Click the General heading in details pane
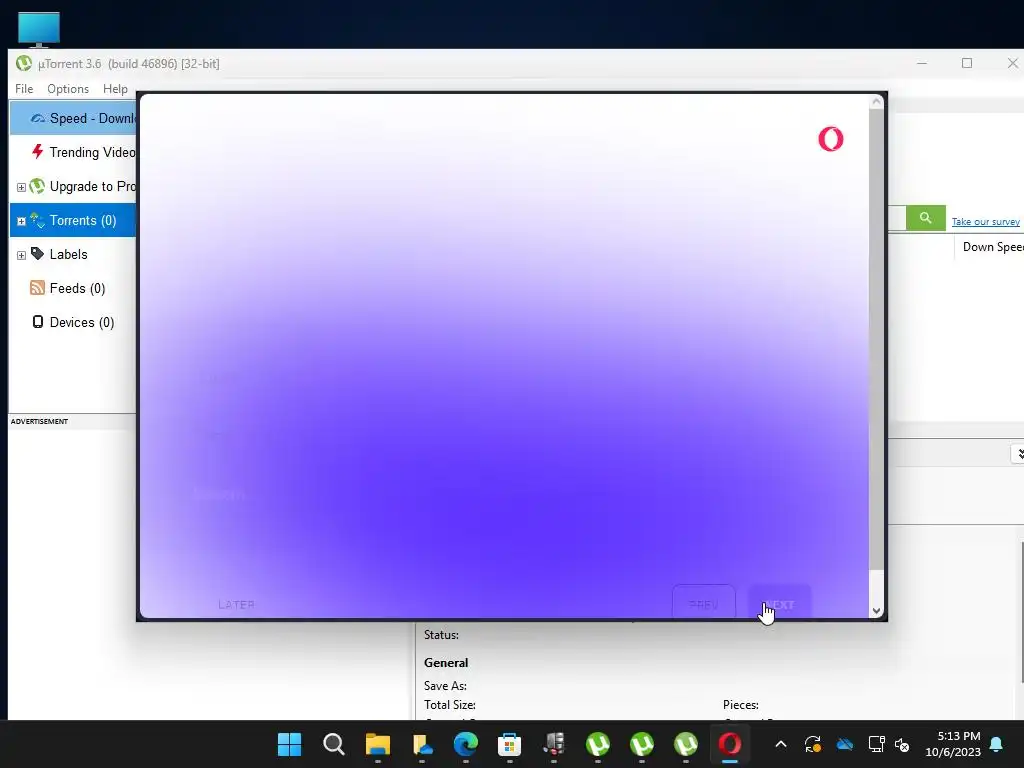Screen dimensions: 1024x768 (446, 662)
